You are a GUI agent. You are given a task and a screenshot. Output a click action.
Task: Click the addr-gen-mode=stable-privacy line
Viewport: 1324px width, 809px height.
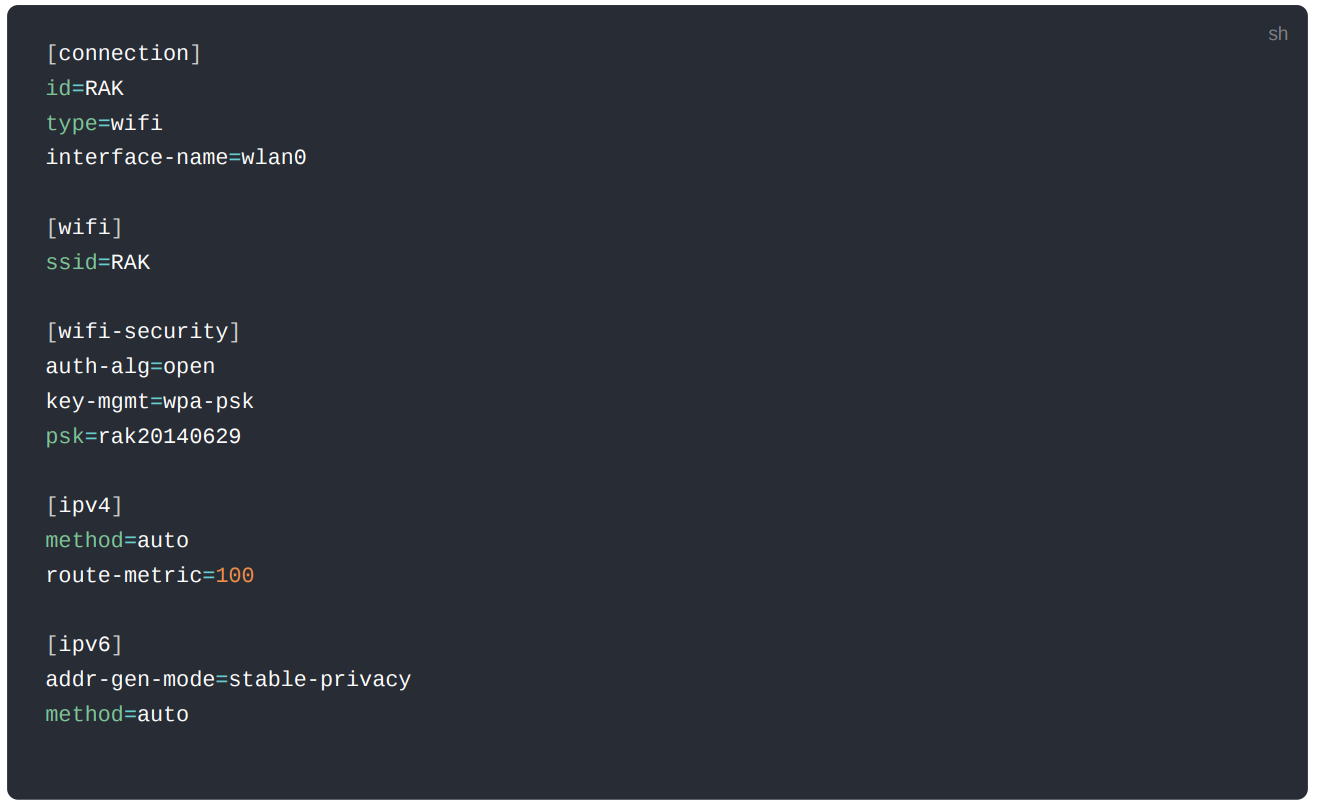(228, 680)
